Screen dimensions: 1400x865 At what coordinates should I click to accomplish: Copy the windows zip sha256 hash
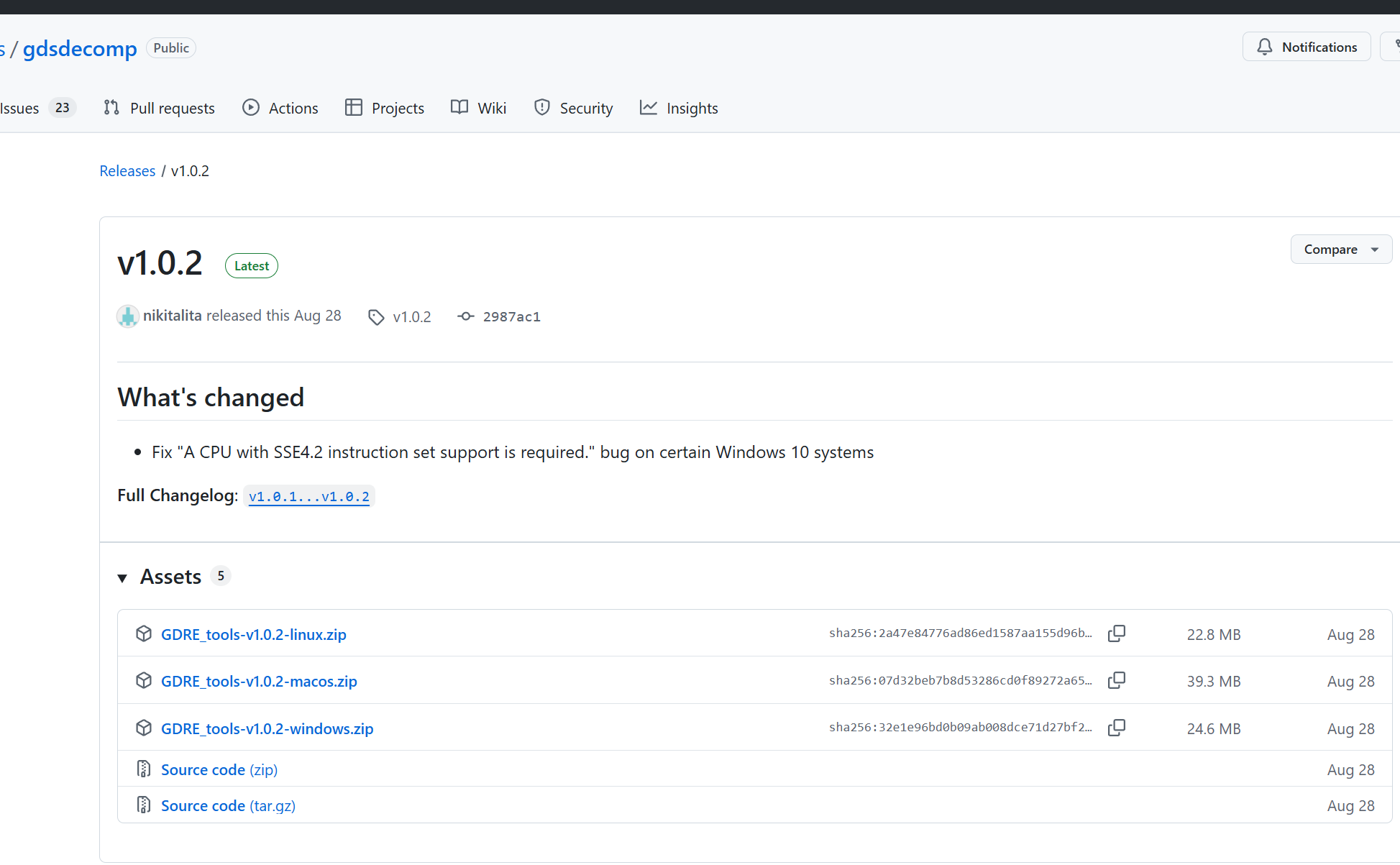1116,728
